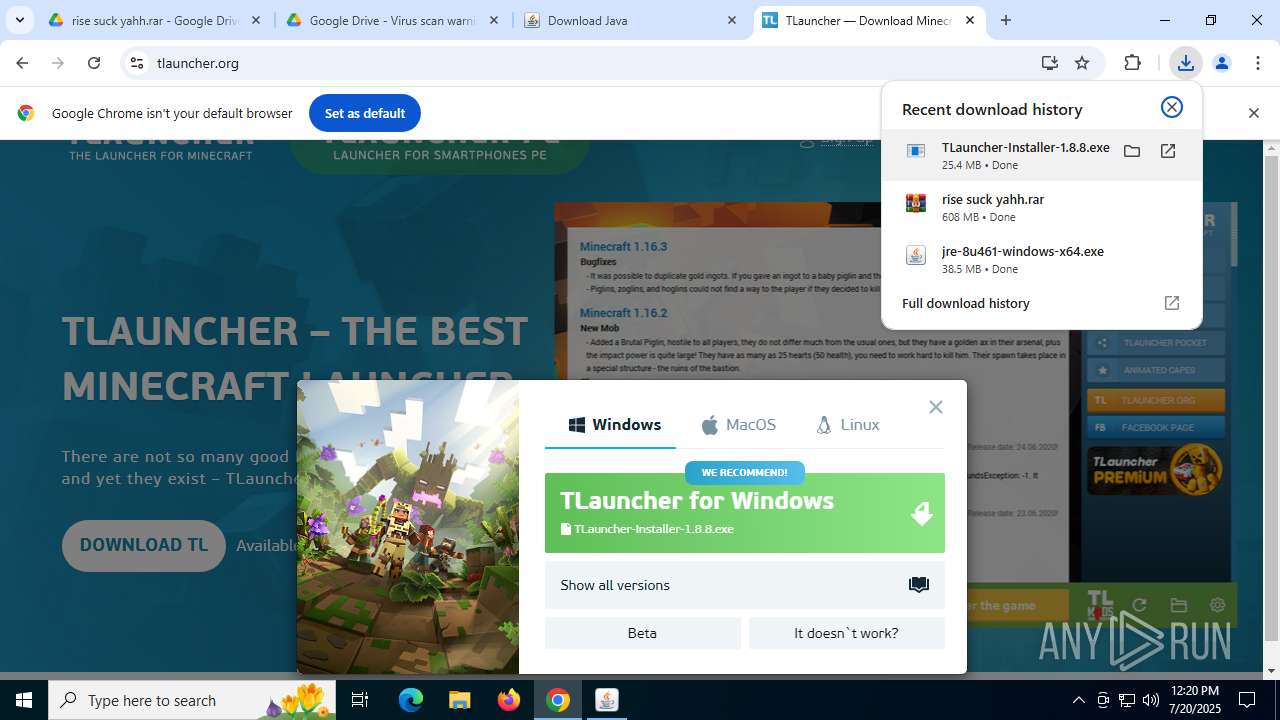Open network icon in system tray
This screenshot has height=720, width=1280.
coord(1127,700)
